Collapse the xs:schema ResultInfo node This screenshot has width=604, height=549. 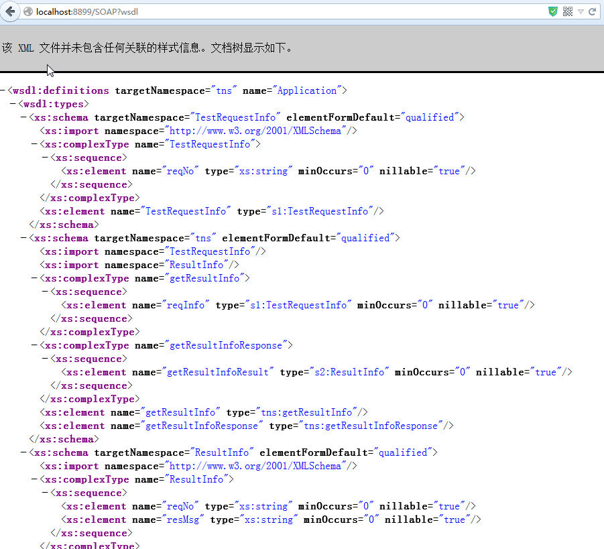(23, 453)
